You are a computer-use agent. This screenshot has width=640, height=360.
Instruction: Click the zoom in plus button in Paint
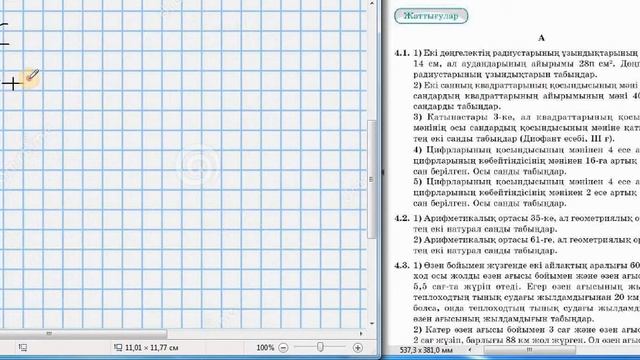pyautogui.click(x=358, y=348)
